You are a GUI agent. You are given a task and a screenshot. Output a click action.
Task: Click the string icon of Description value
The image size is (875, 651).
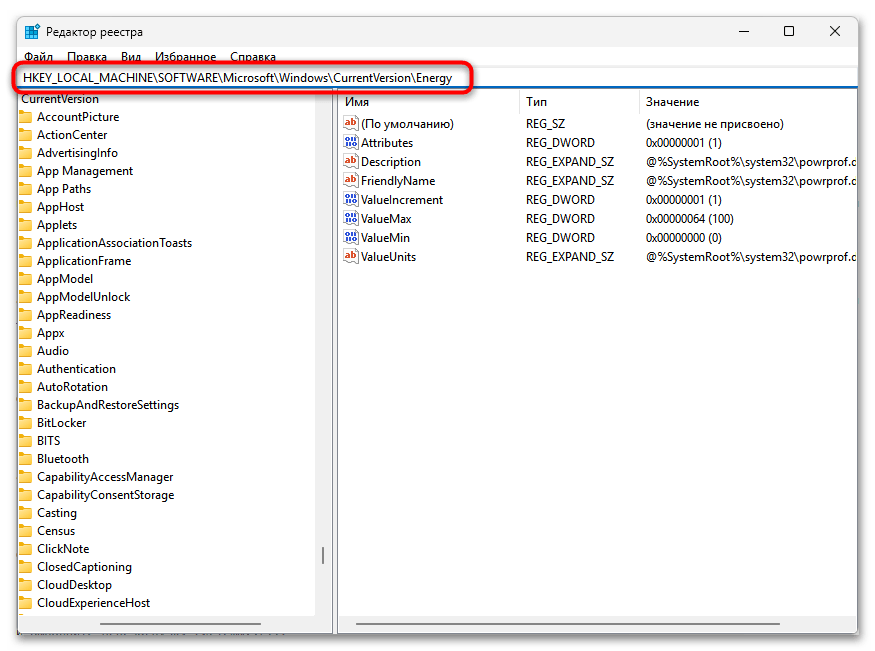[x=350, y=161]
